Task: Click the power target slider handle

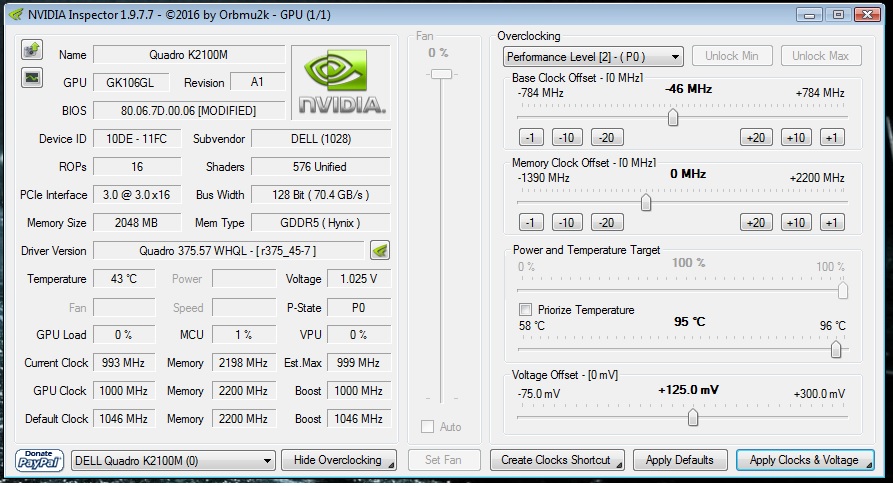Action: tap(842, 291)
